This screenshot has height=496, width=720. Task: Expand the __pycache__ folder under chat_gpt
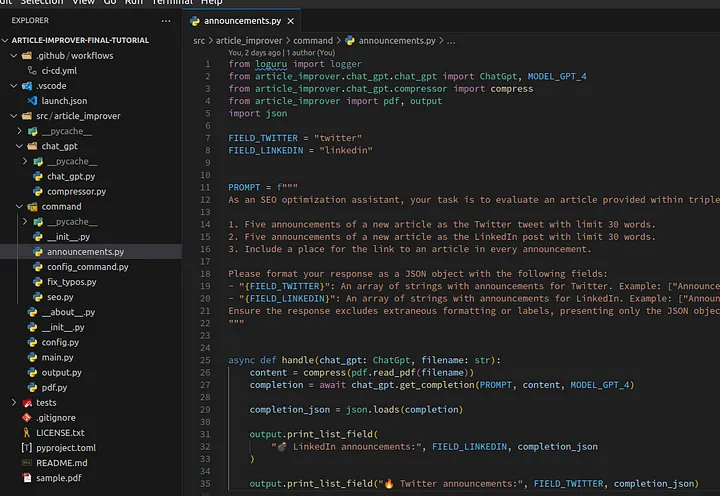pos(25,161)
